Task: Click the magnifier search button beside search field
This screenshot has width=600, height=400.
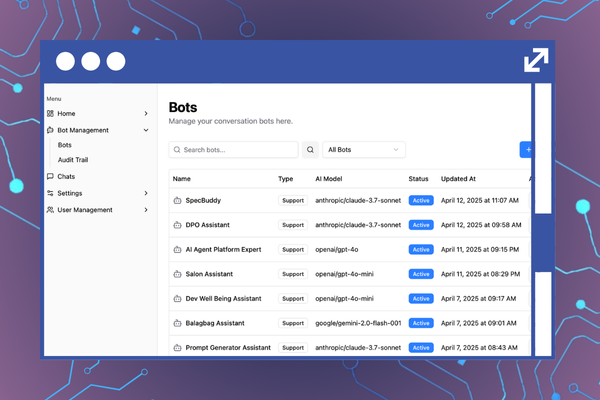Action: tap(310, 150)
